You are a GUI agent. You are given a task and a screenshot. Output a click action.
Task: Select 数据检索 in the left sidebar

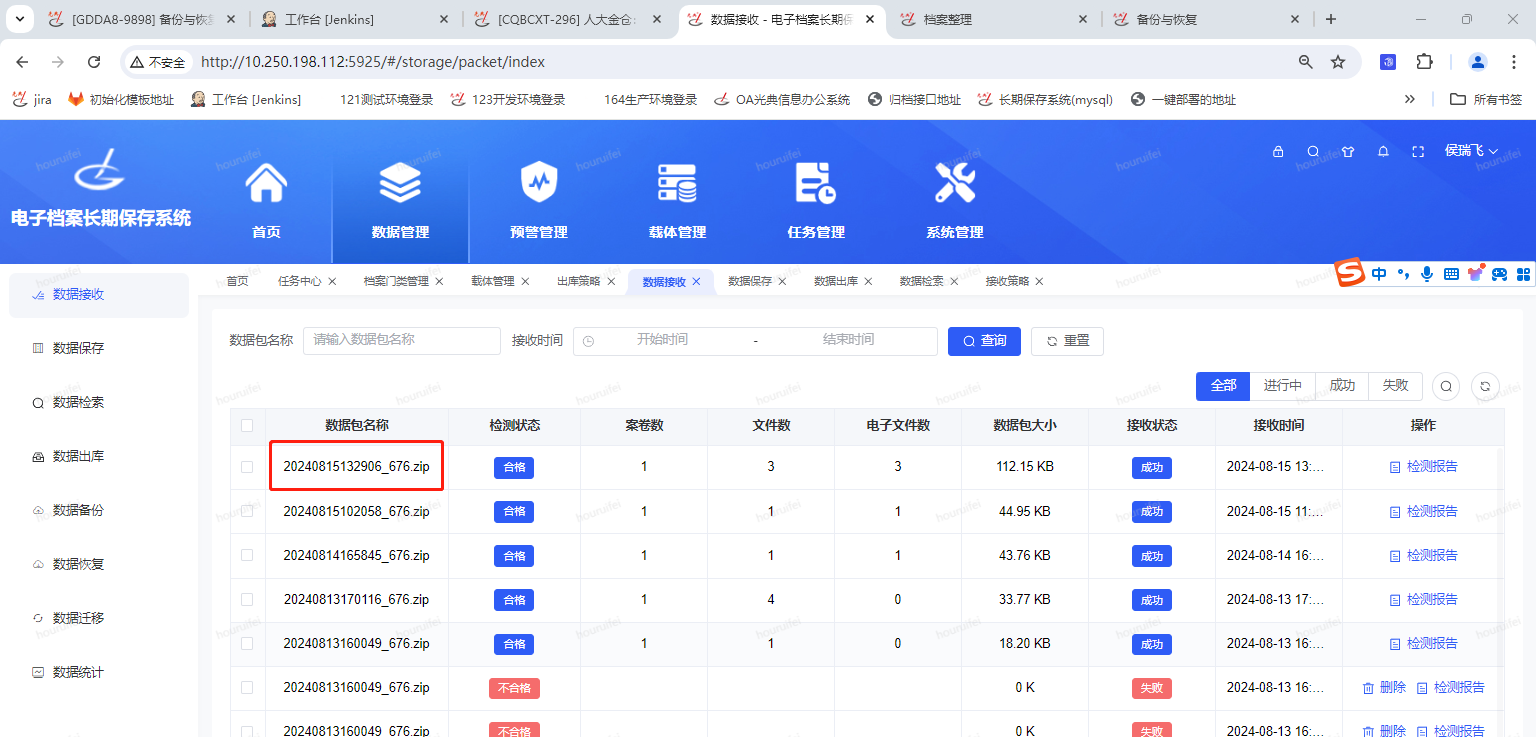pos(99,402)
